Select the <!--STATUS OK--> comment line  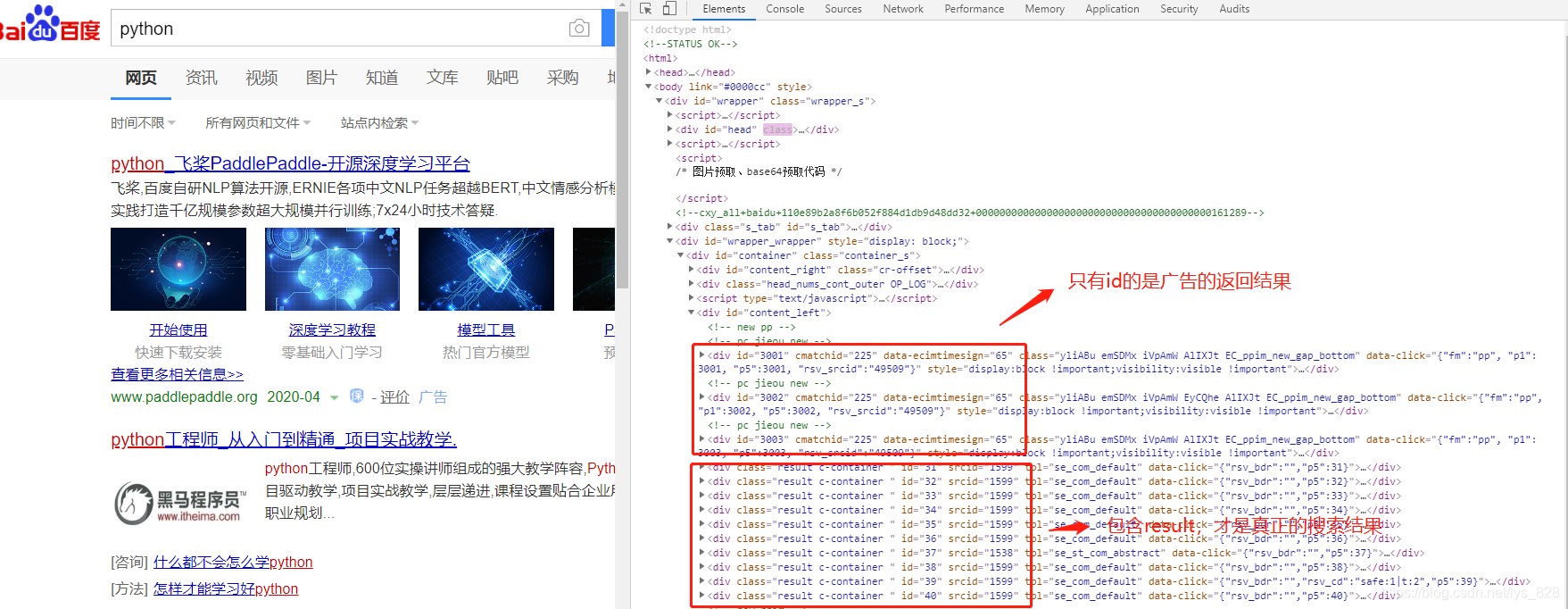(x=690, y=44)
